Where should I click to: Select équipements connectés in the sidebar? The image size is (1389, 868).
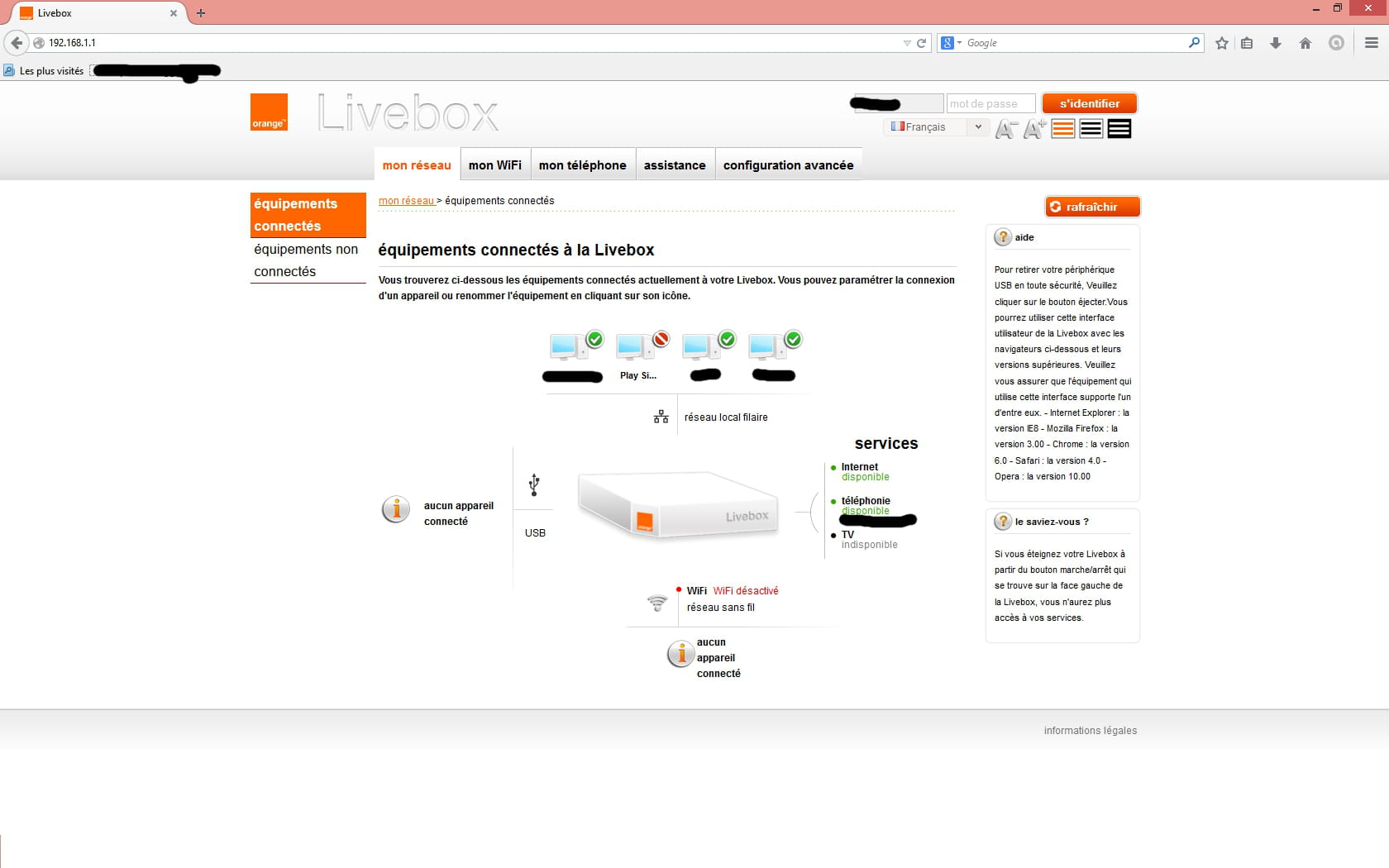tap(308, 215)
